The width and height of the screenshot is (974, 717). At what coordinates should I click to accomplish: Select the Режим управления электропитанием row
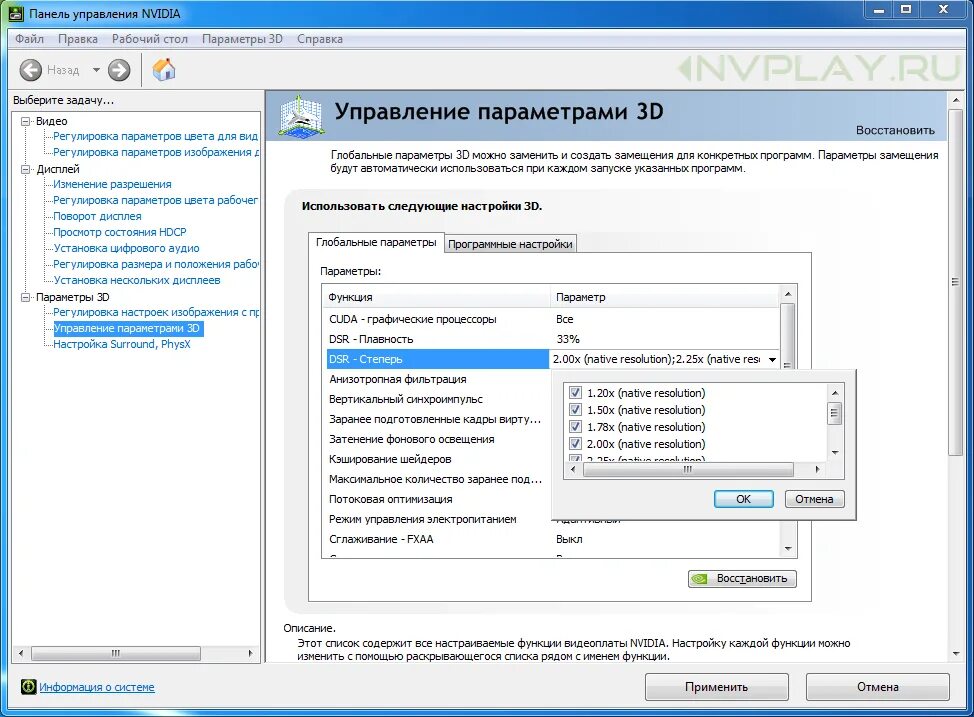pos(438,519)
